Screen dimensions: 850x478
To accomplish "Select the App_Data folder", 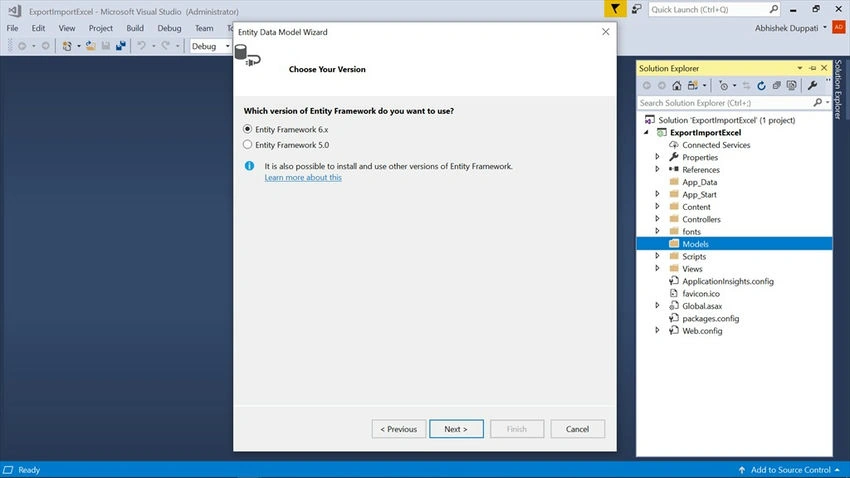I will pyautogui.click(x=699, y=182).
